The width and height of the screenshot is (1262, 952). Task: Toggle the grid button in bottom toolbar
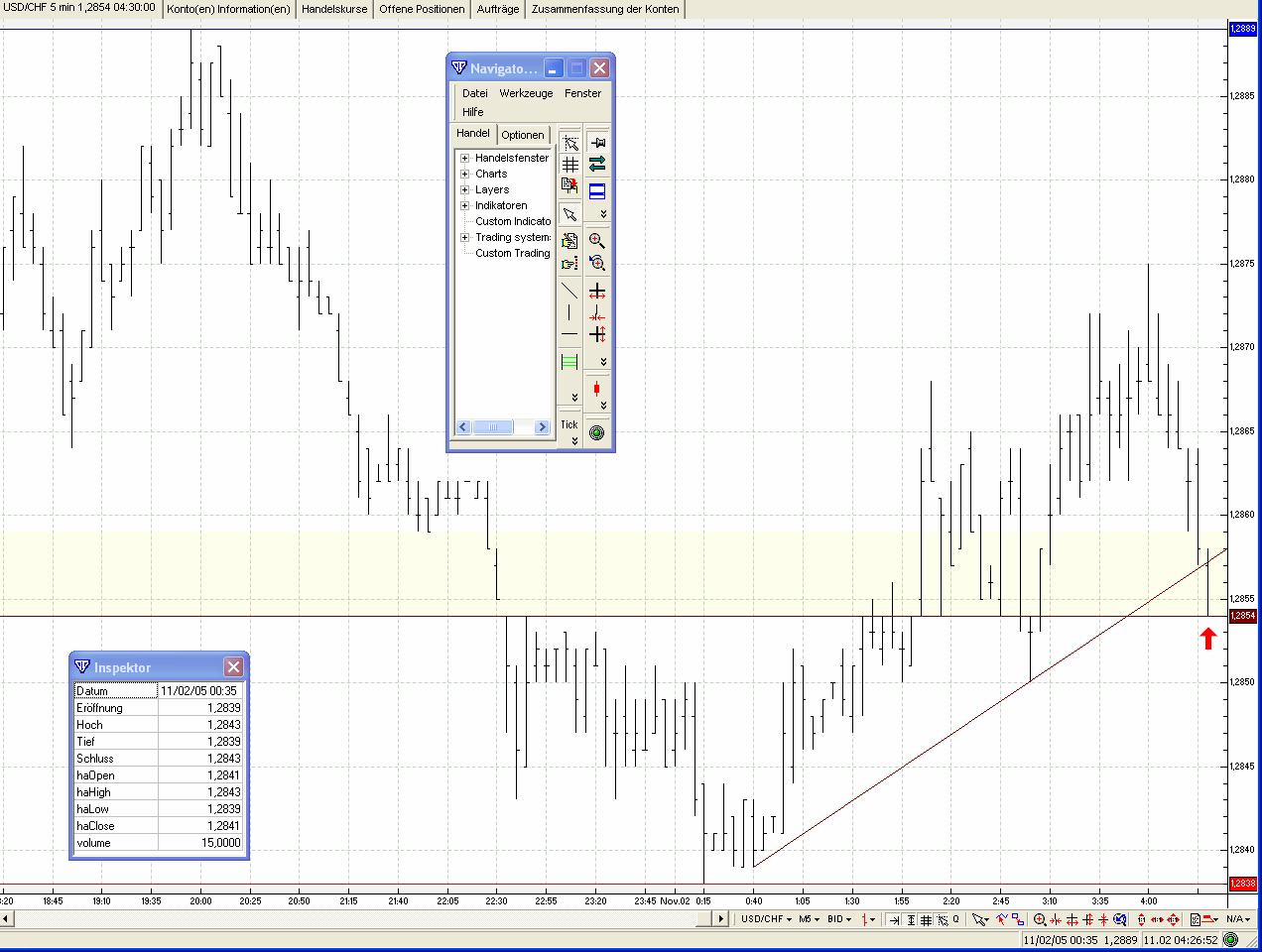click(926, 920)
